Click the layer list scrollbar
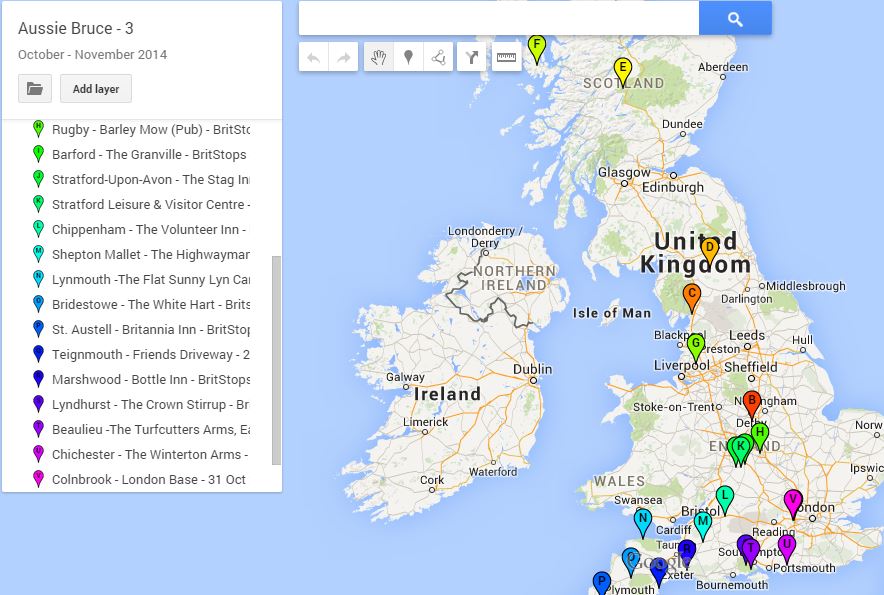This screenshot has height=595, width=884. tap(277, 360)
